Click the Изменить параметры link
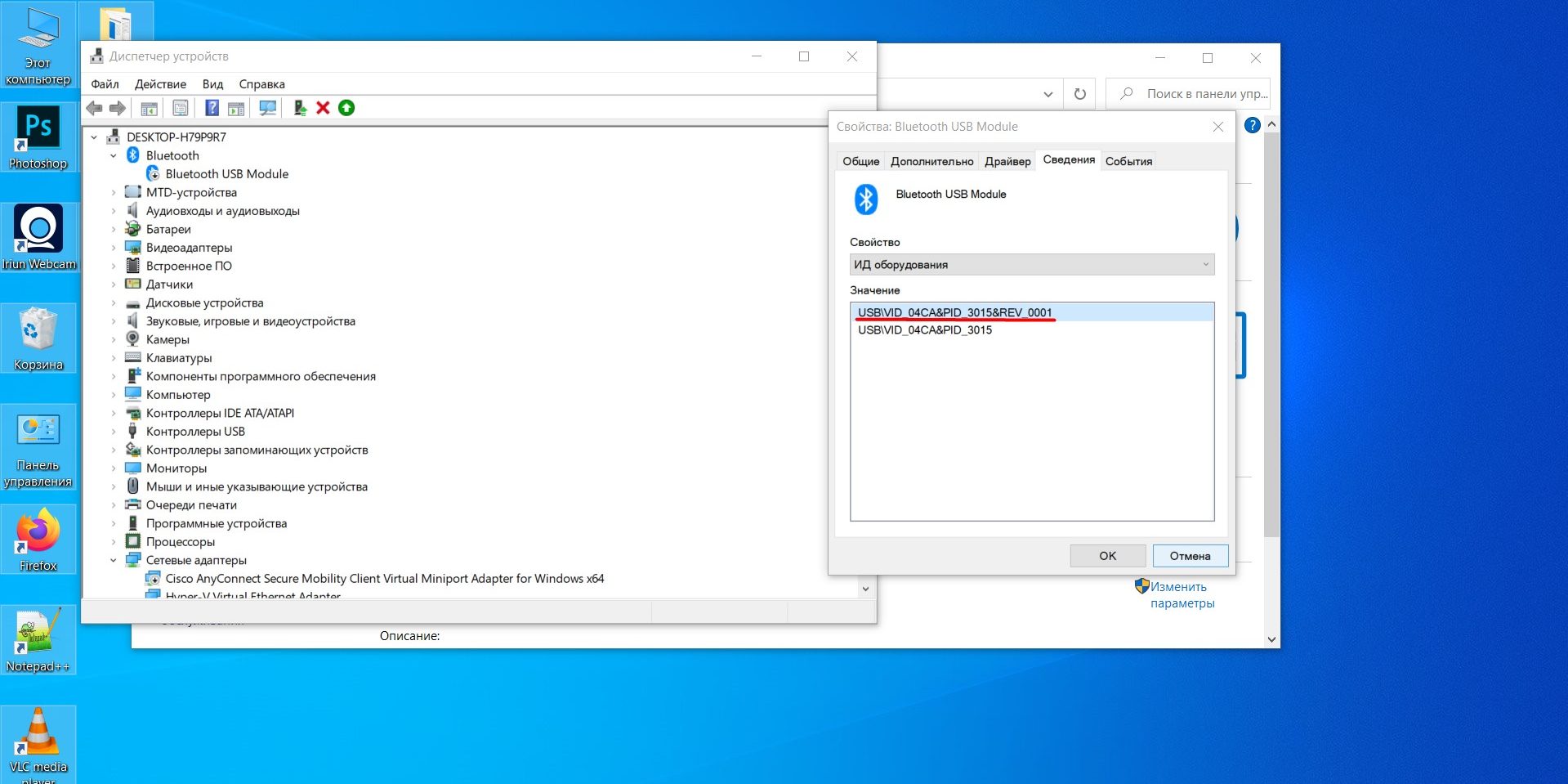 (x=1177, y=594)
